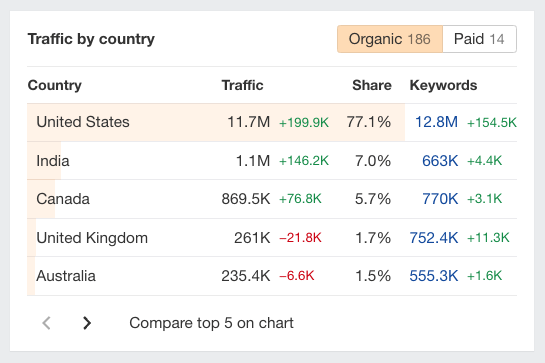
Task: Select the United States country name
Action: pyautogui.click(x=83, y=122)
